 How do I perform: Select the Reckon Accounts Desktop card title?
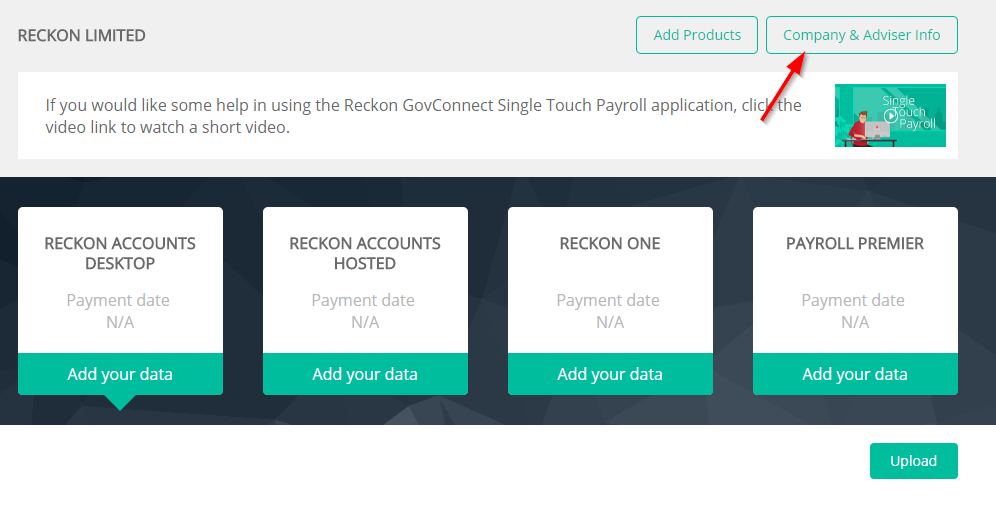click(x=120, y=253)
